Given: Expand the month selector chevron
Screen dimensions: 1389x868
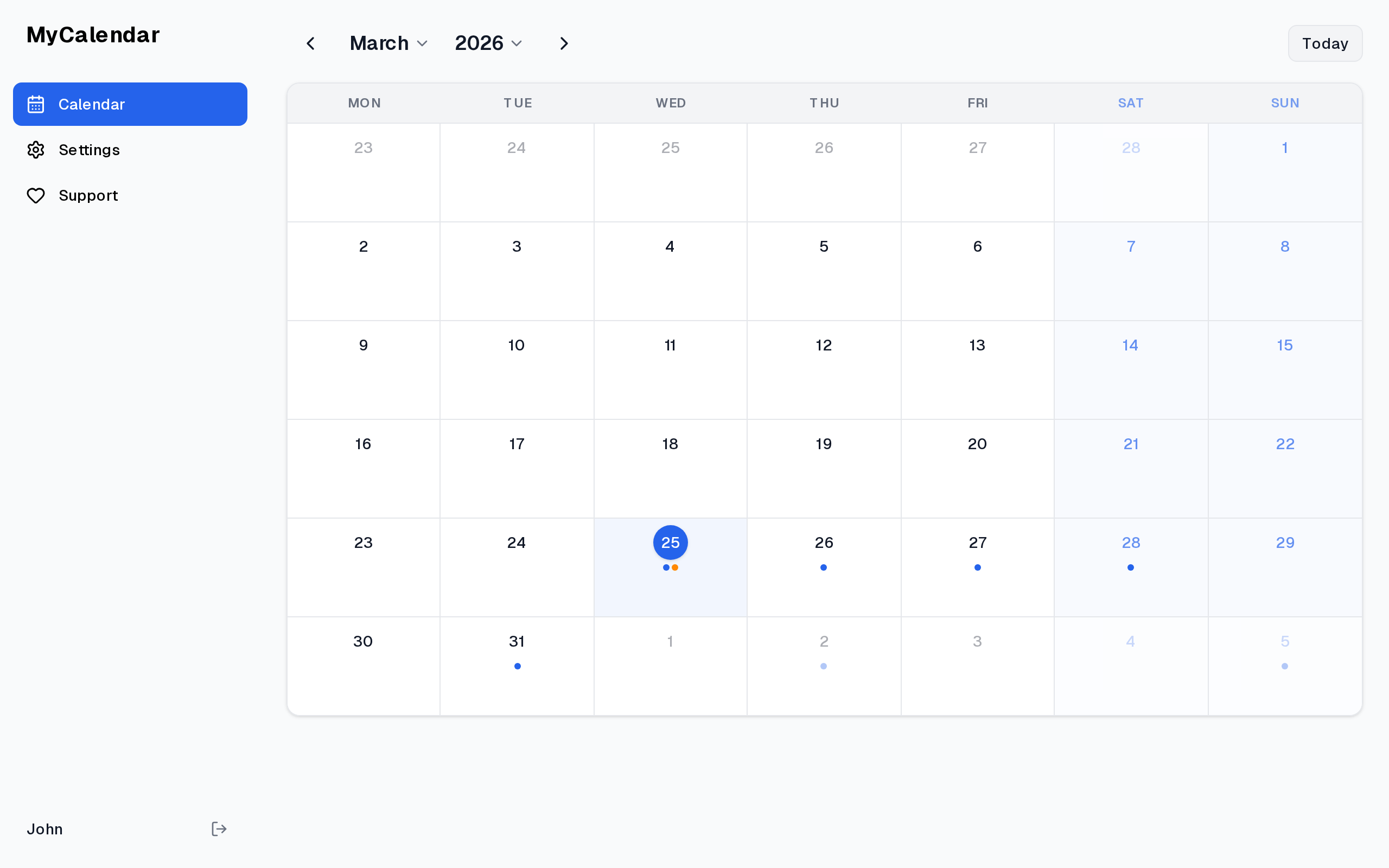Looking at the screenshot, I should click(423, 43).
